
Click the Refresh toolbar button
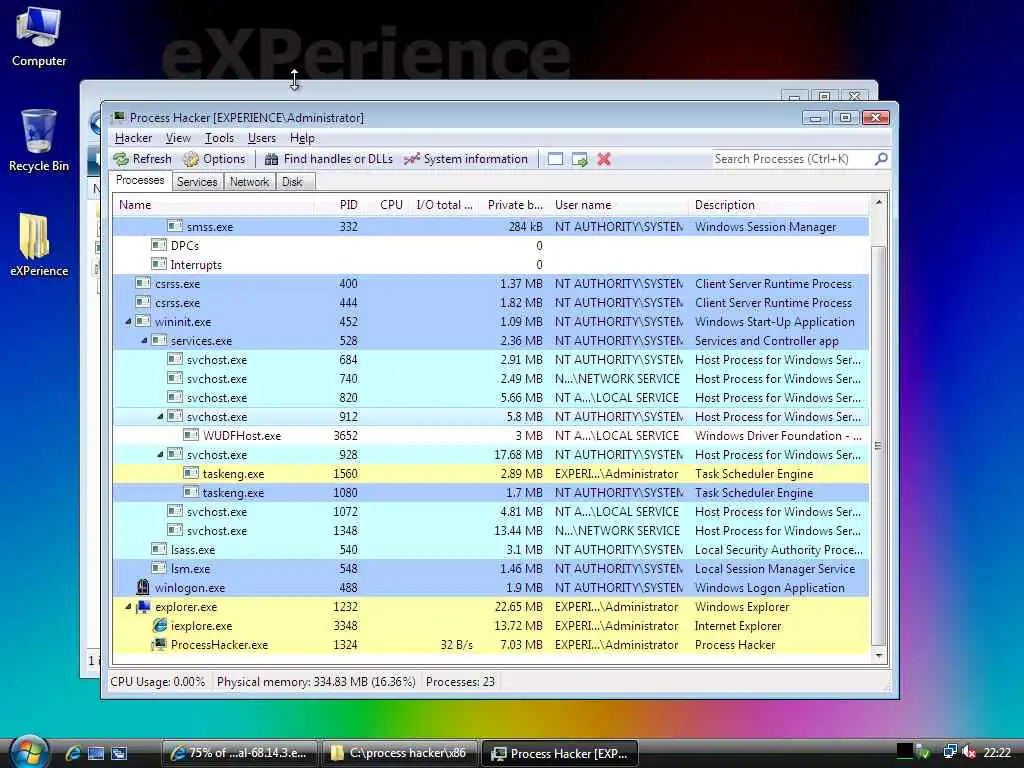(142, 159)
